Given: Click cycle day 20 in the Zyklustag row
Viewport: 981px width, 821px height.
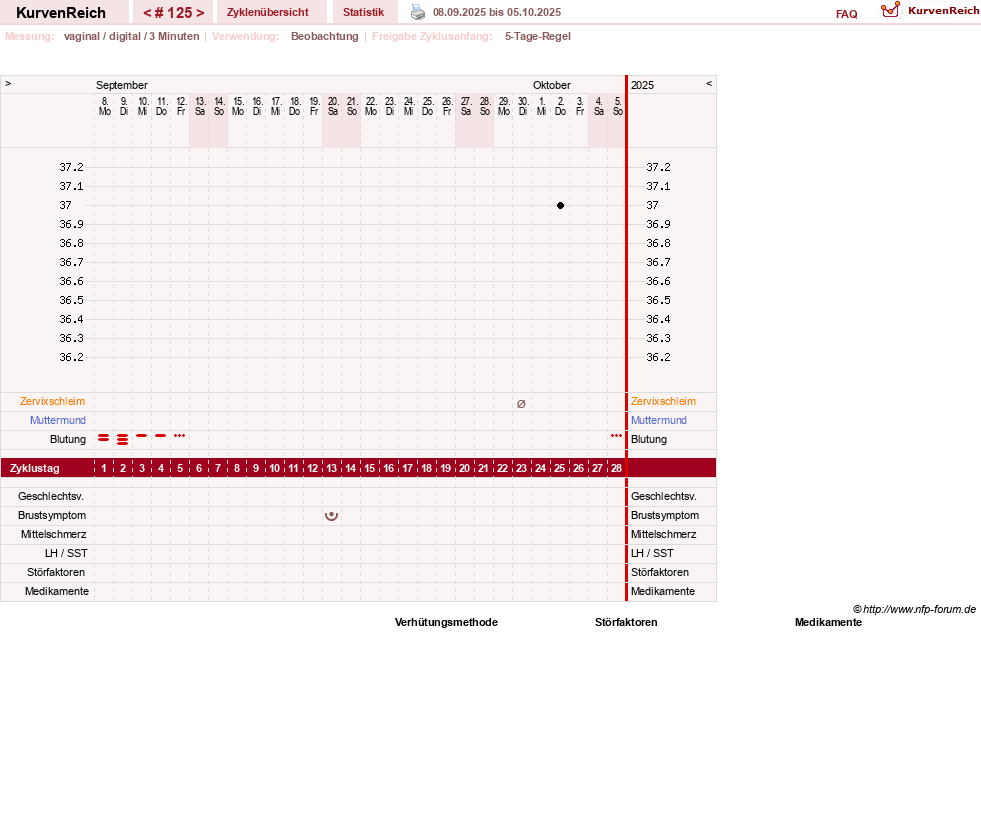Looking at the screenshot, I should coord(464,468).
